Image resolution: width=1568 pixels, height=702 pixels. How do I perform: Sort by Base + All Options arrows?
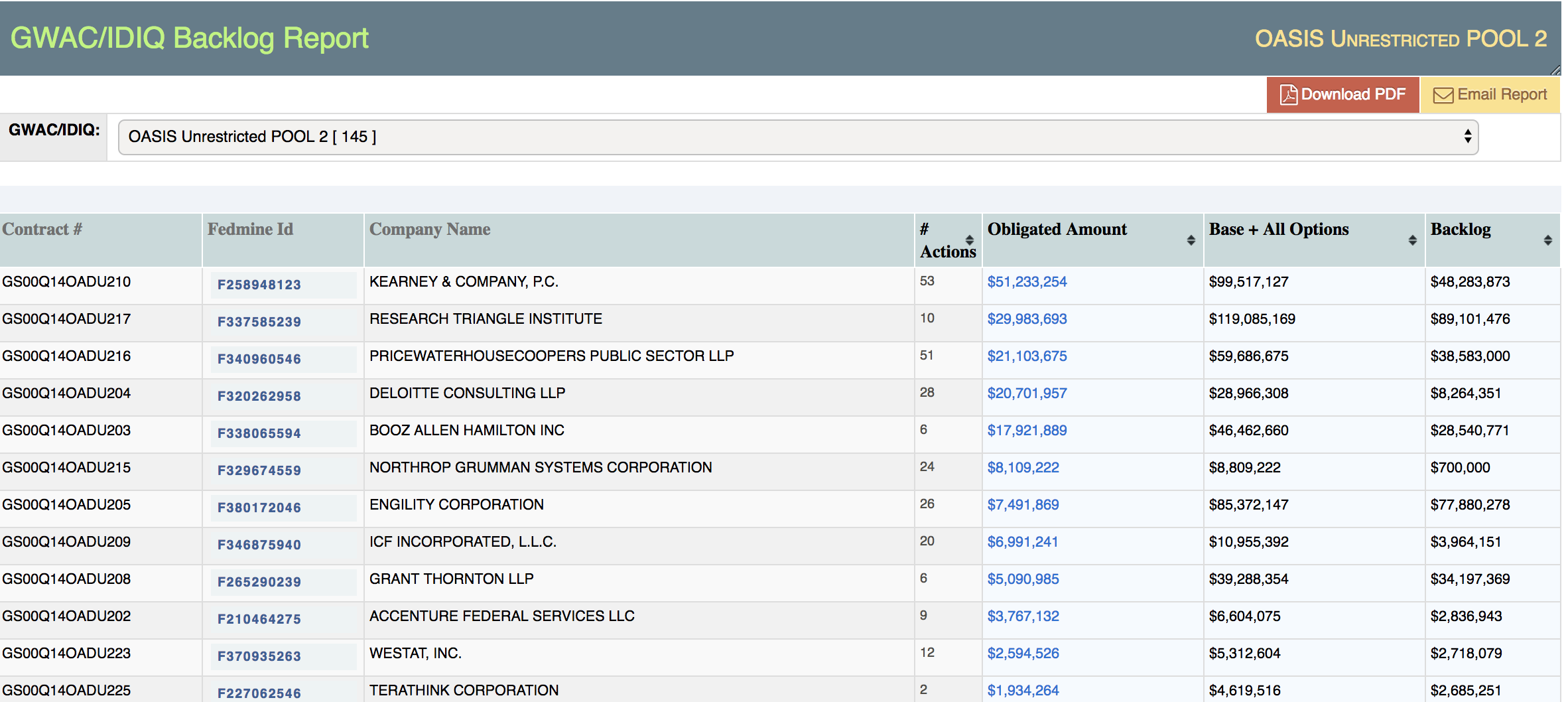tap(1413, 240)
